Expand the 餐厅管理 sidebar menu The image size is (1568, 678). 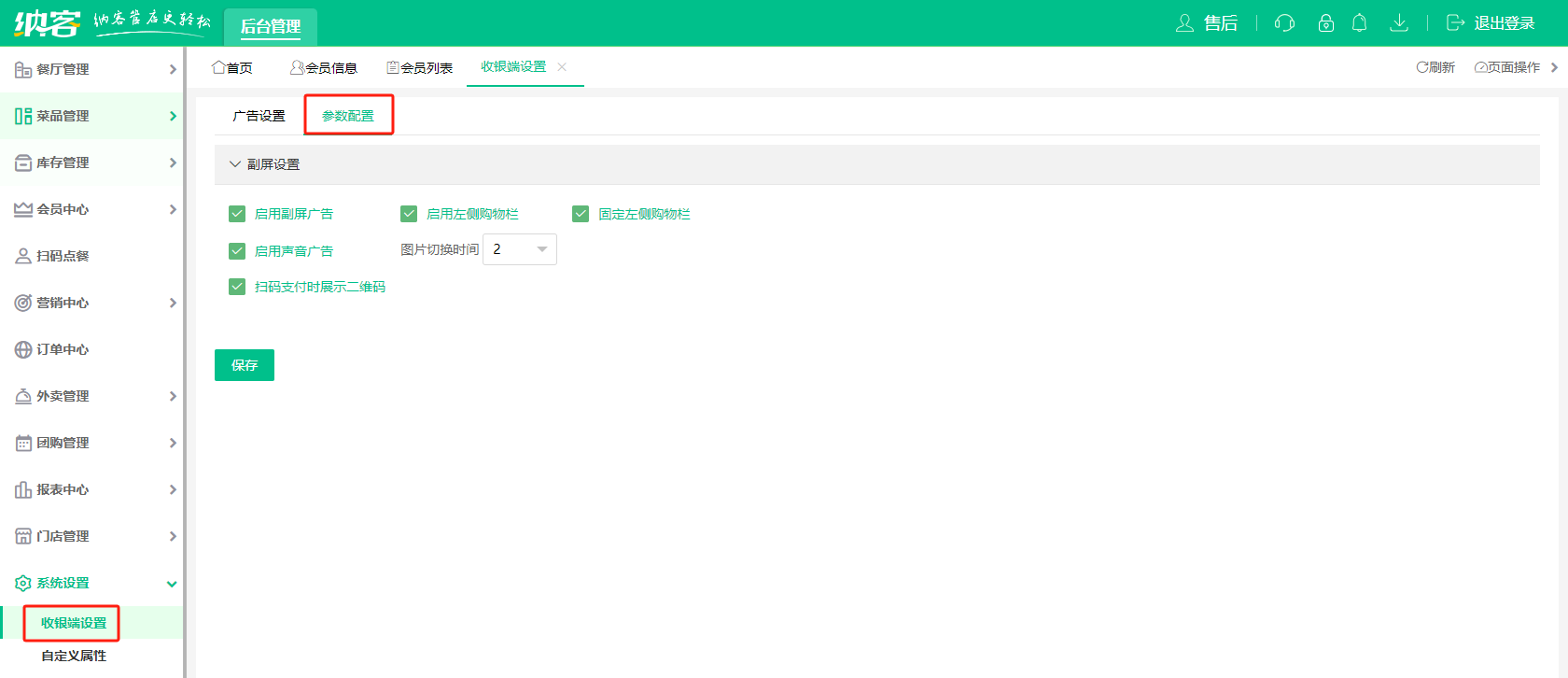pos(91,69)
